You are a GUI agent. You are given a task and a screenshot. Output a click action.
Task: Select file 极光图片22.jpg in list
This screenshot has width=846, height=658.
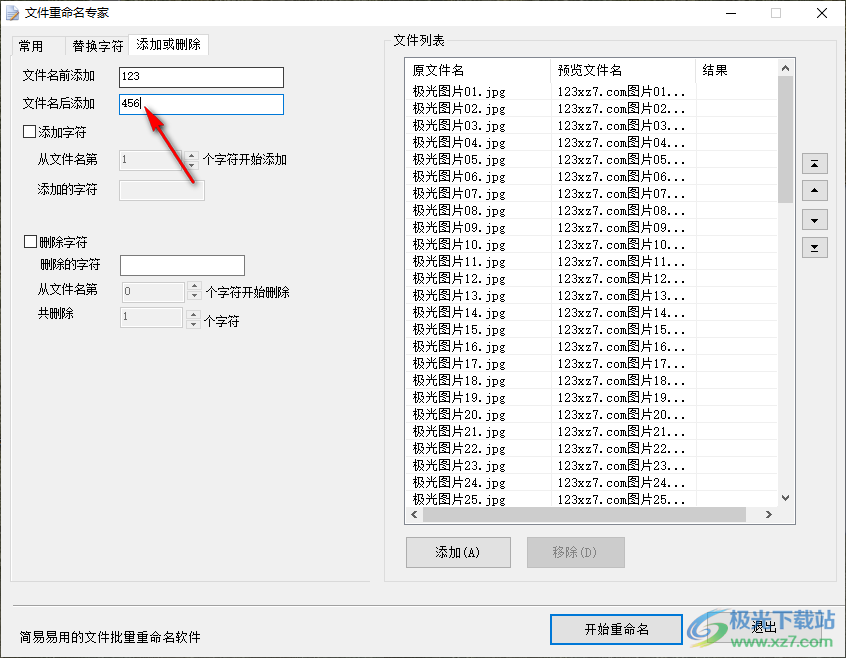pyautogui.click(x=459, y=448)
